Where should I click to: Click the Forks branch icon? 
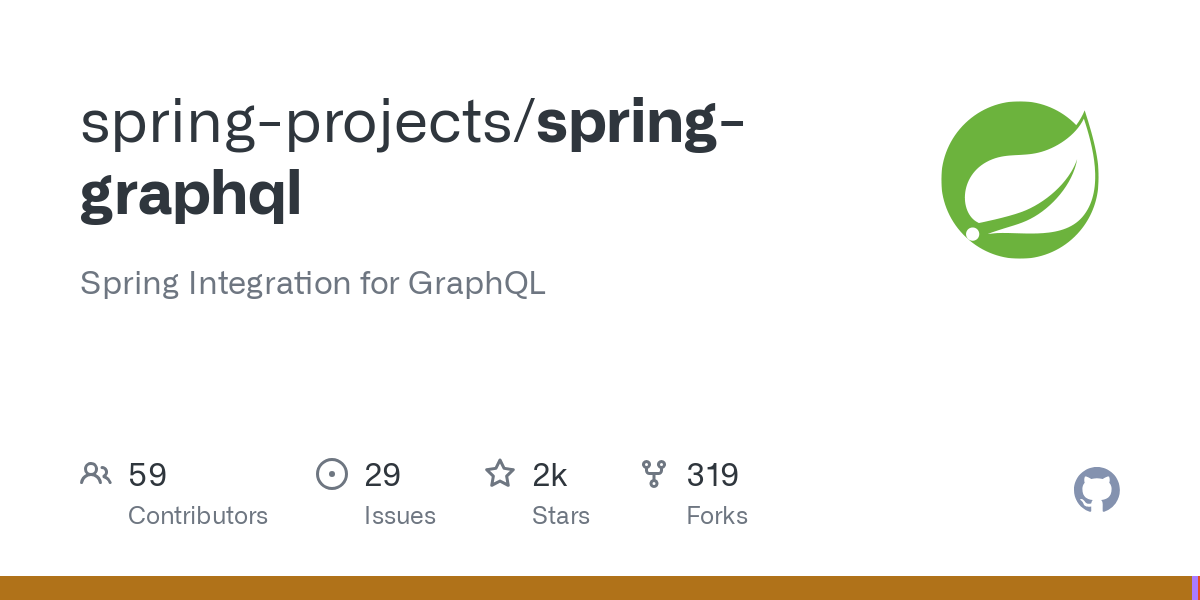[x=654, y=474]
